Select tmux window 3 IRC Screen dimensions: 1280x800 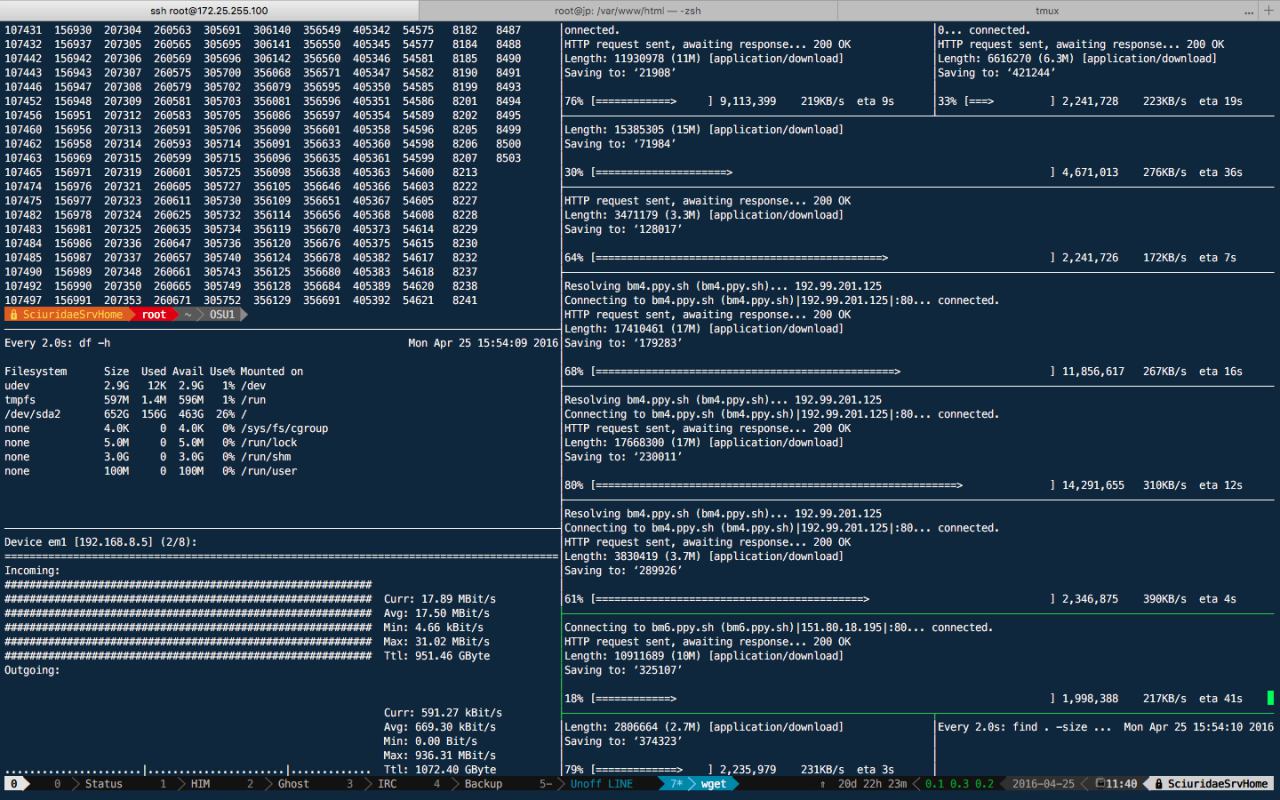tap(371, 784)
